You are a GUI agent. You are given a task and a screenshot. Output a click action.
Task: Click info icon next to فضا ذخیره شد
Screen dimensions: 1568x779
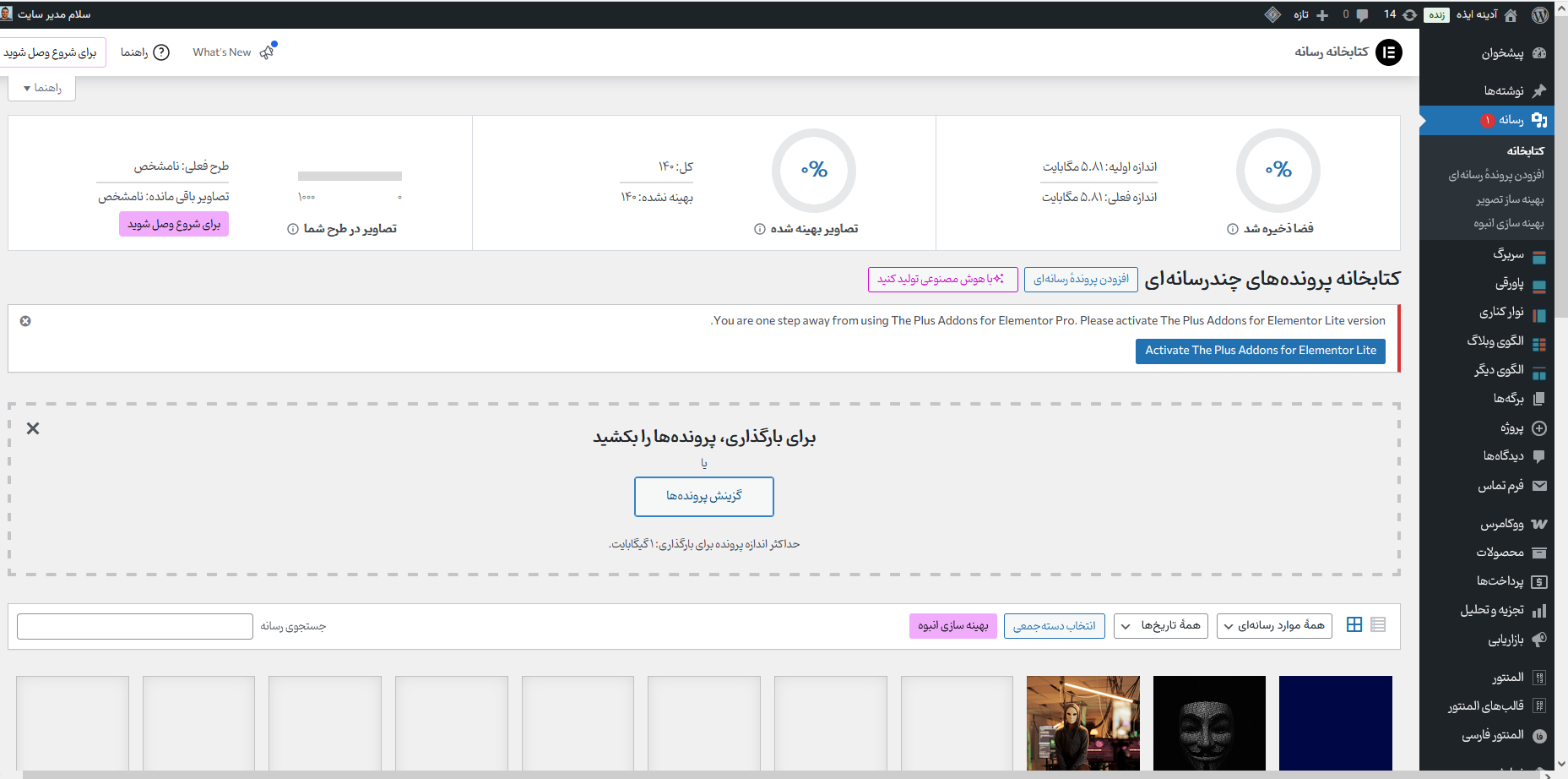point(1232,229)
